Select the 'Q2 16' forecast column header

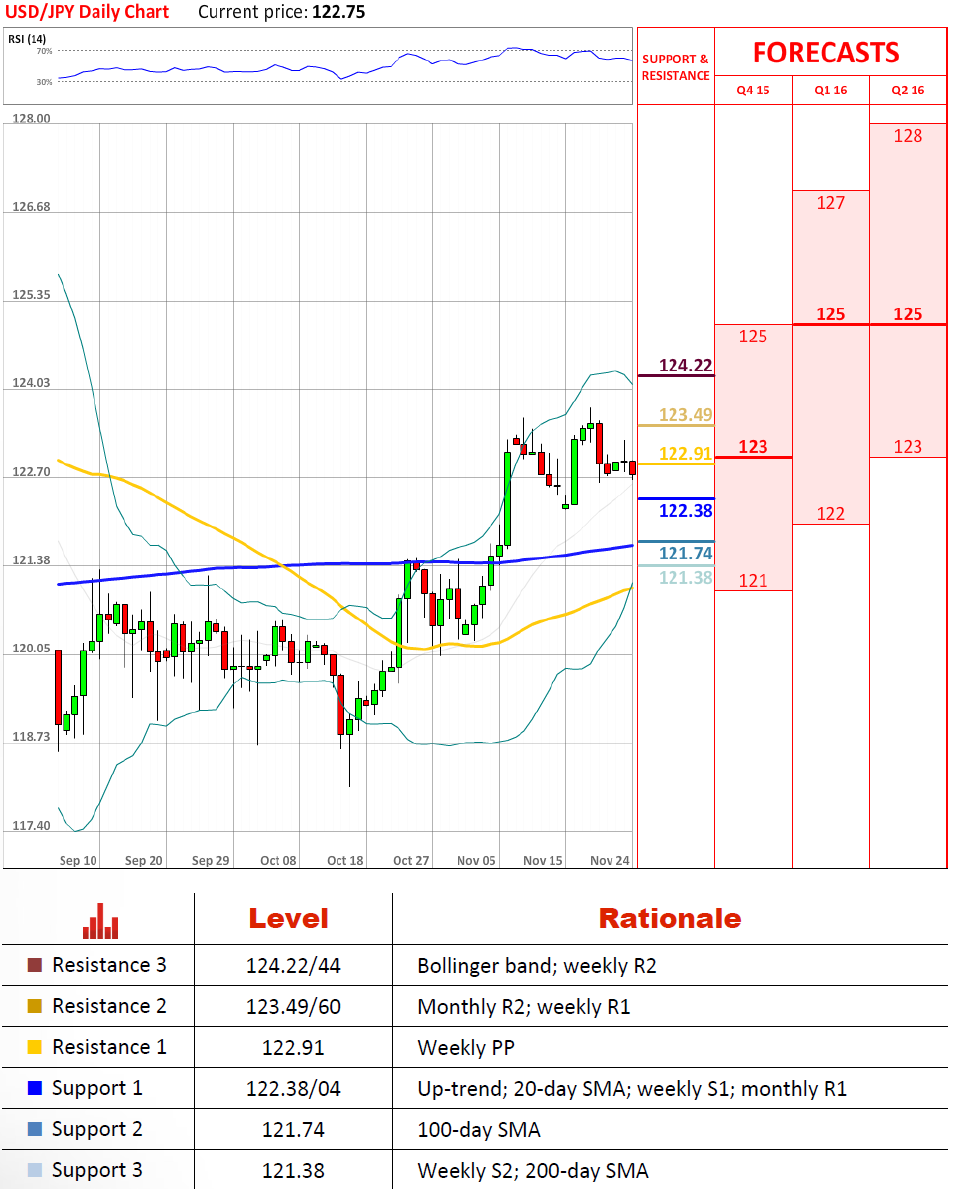coord(908,90)
